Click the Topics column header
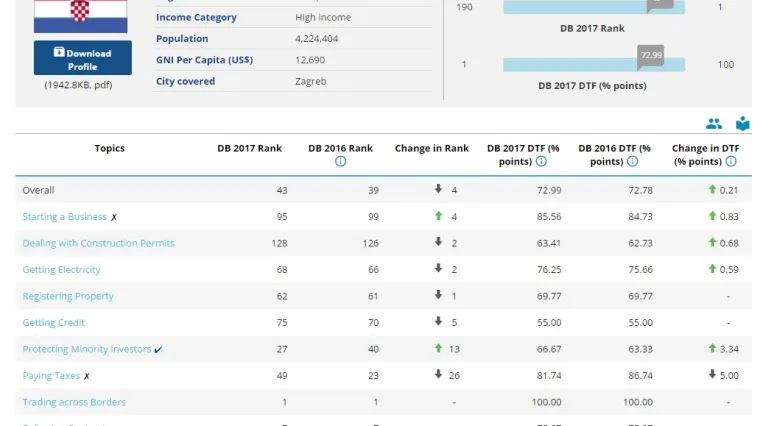The width and height of the screenshot is (760, 426). pos(110,149)
